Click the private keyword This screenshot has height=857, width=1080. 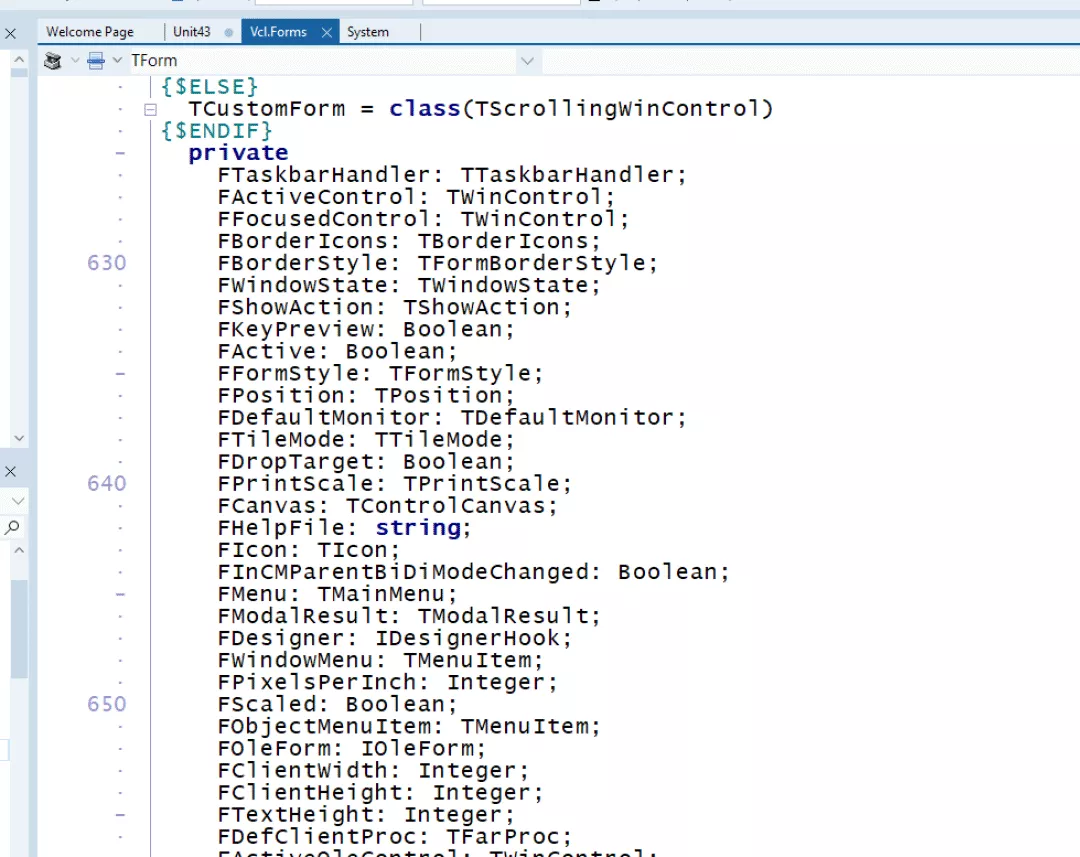coord(238,153)
